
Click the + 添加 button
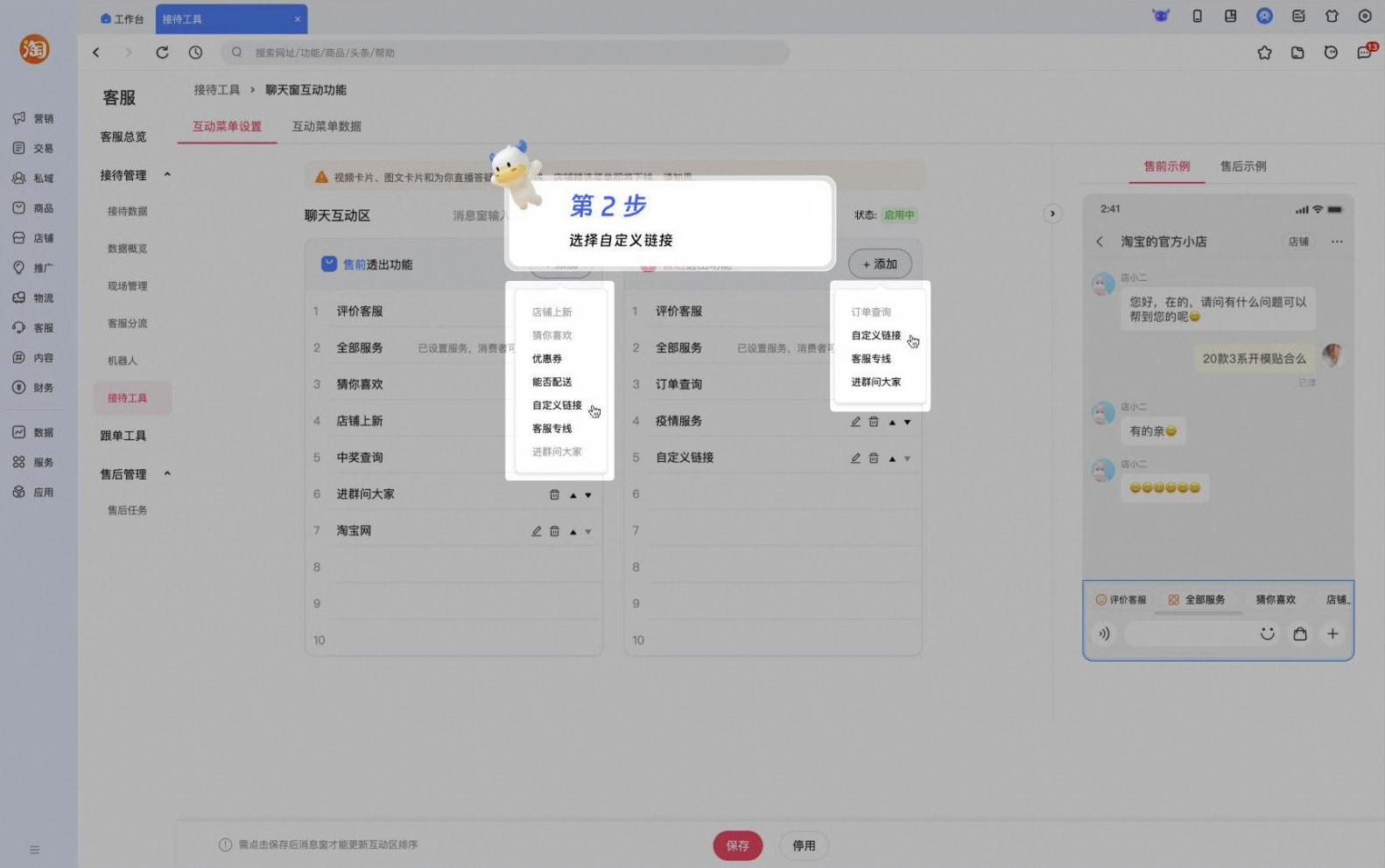(880, 263)
